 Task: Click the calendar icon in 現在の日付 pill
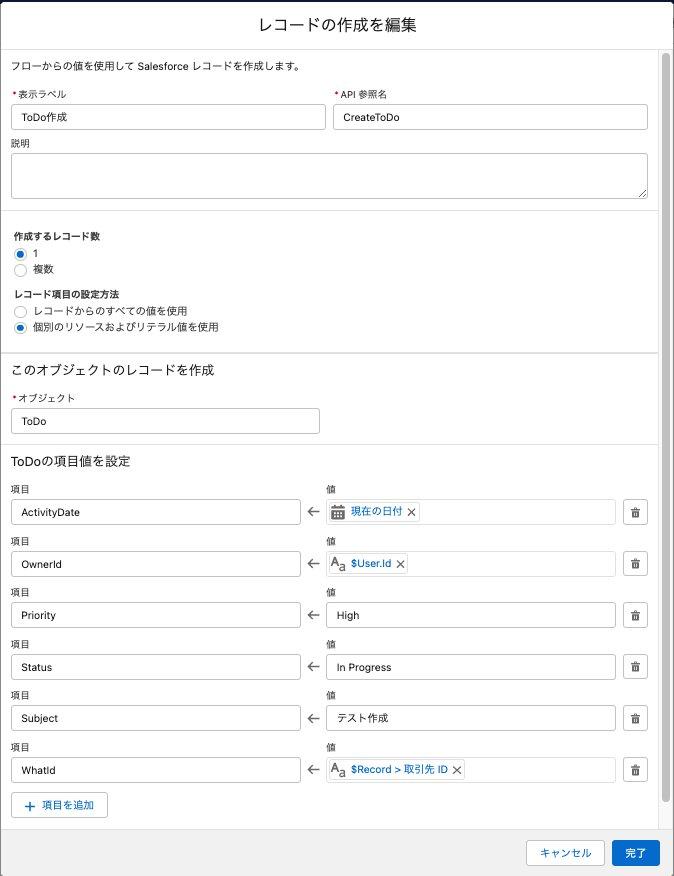(x=338, y=512)
